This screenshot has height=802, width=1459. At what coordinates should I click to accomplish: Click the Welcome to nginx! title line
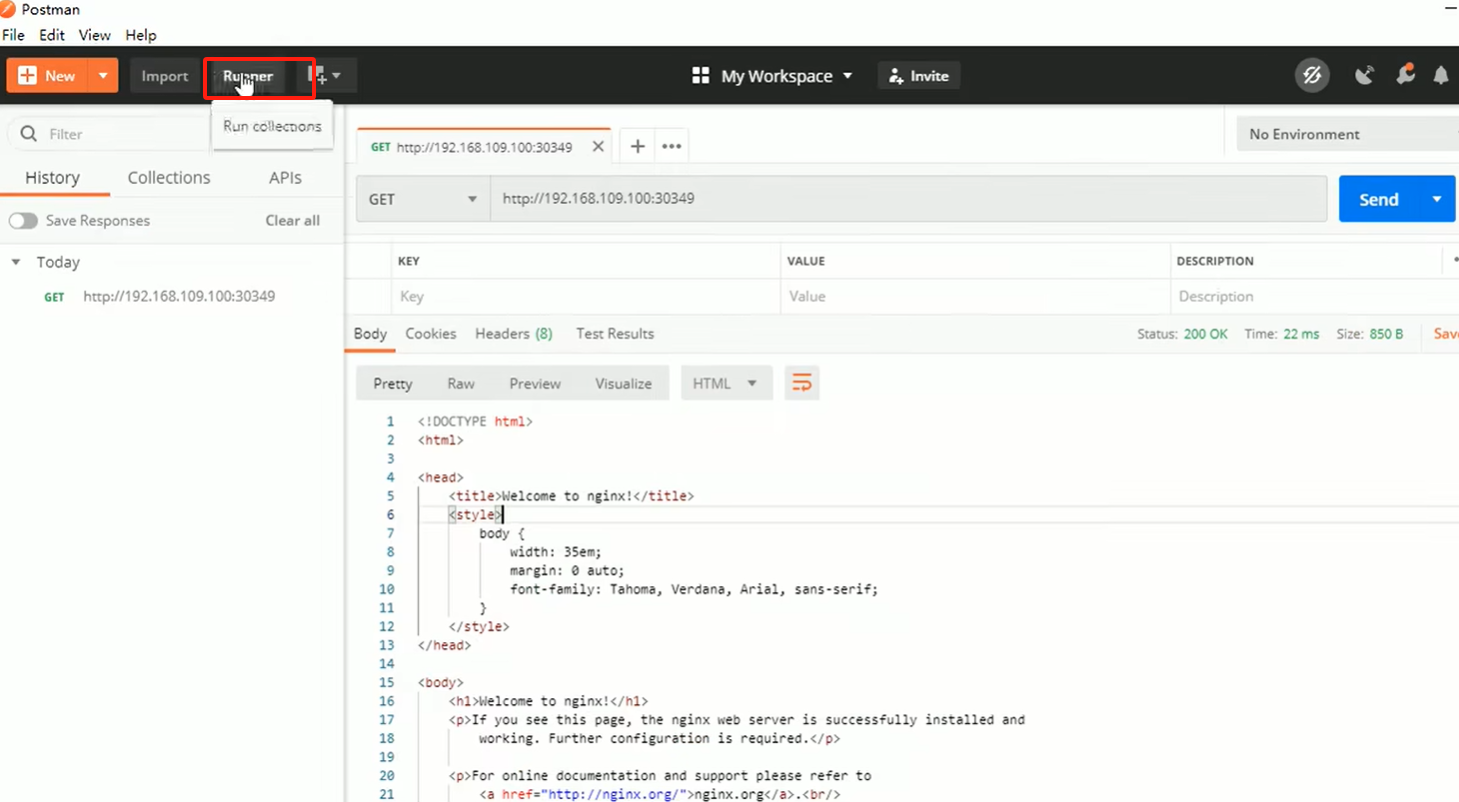pyautogui.click(x=571, y=496)
